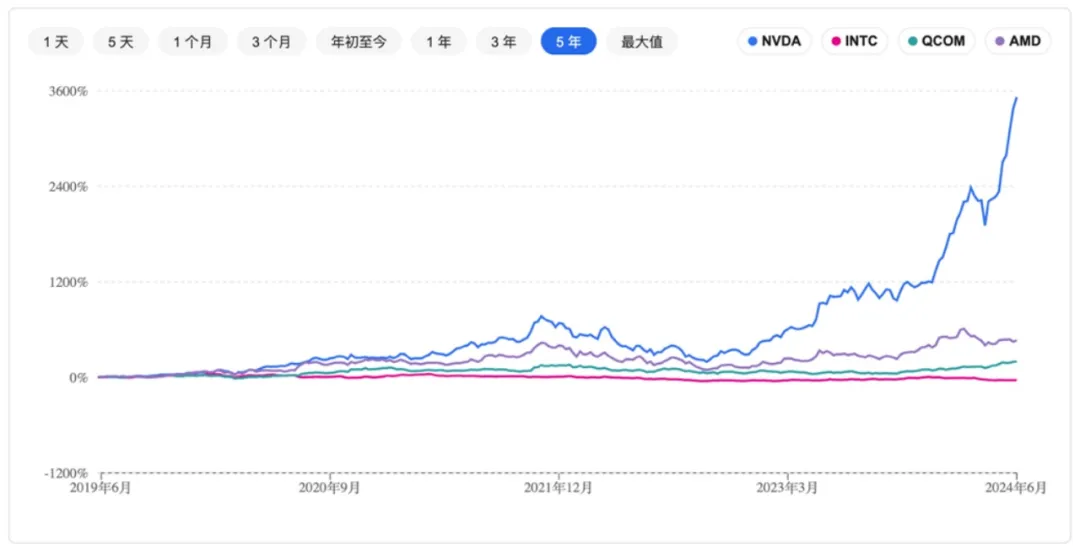The height and width of the screenshot is (552, 1080).
Task: Select the 3个月 range button
Action: [x=272, y=42]
